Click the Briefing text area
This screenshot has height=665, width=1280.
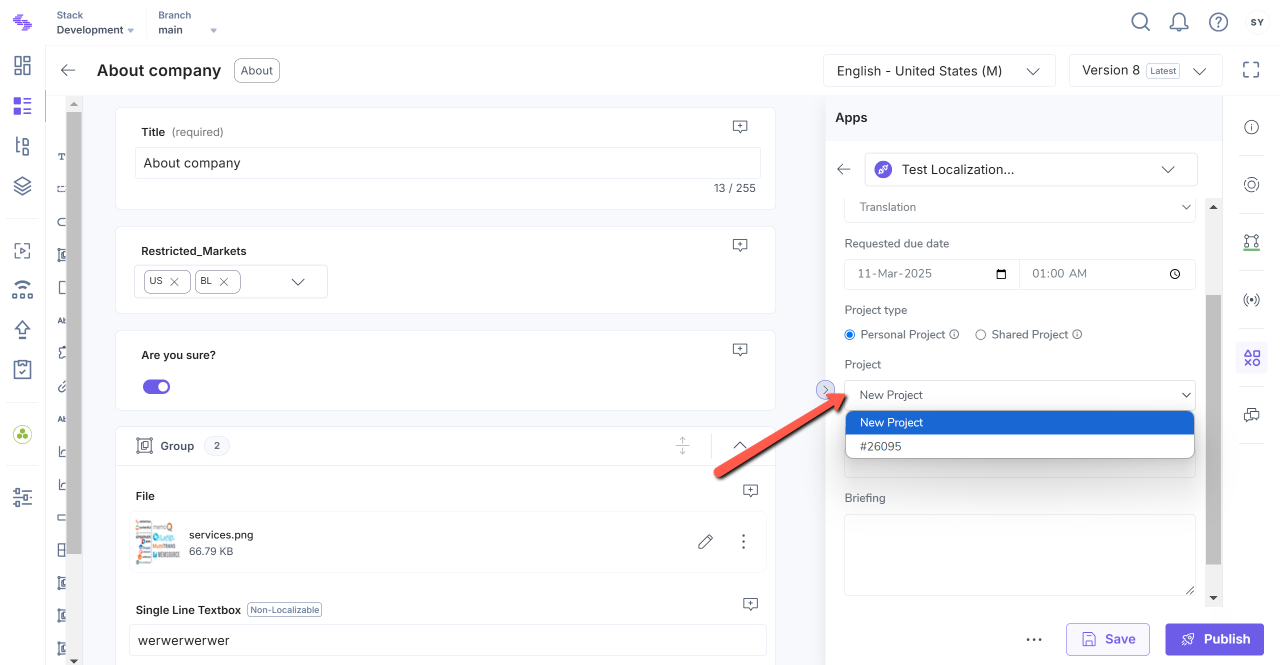1020,555
